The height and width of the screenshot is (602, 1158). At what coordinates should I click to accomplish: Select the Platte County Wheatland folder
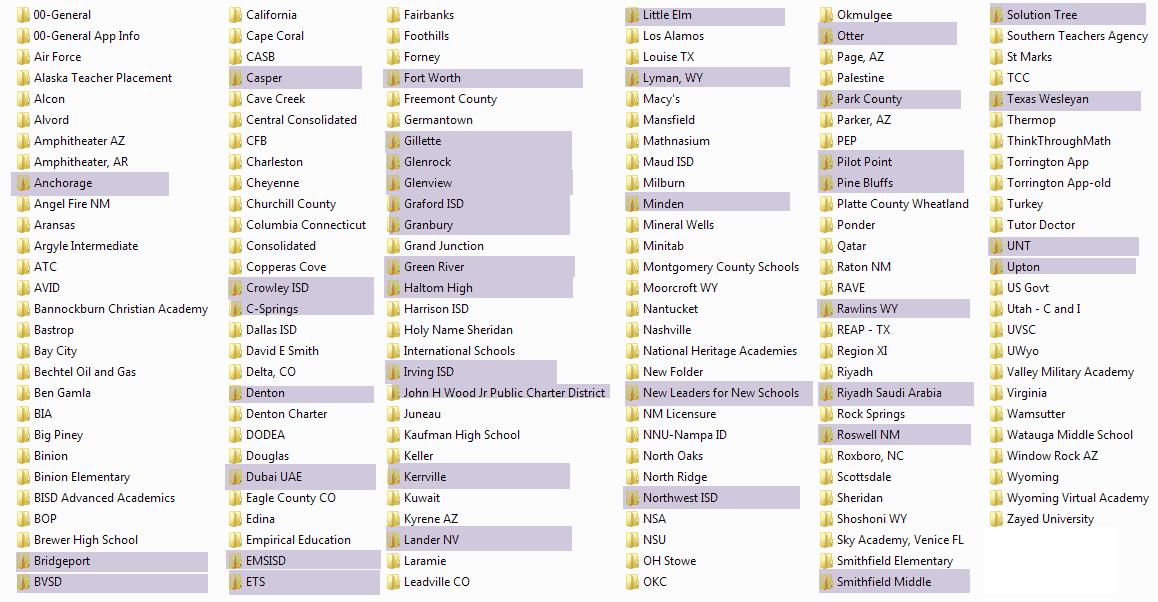(x=902, y=204)
